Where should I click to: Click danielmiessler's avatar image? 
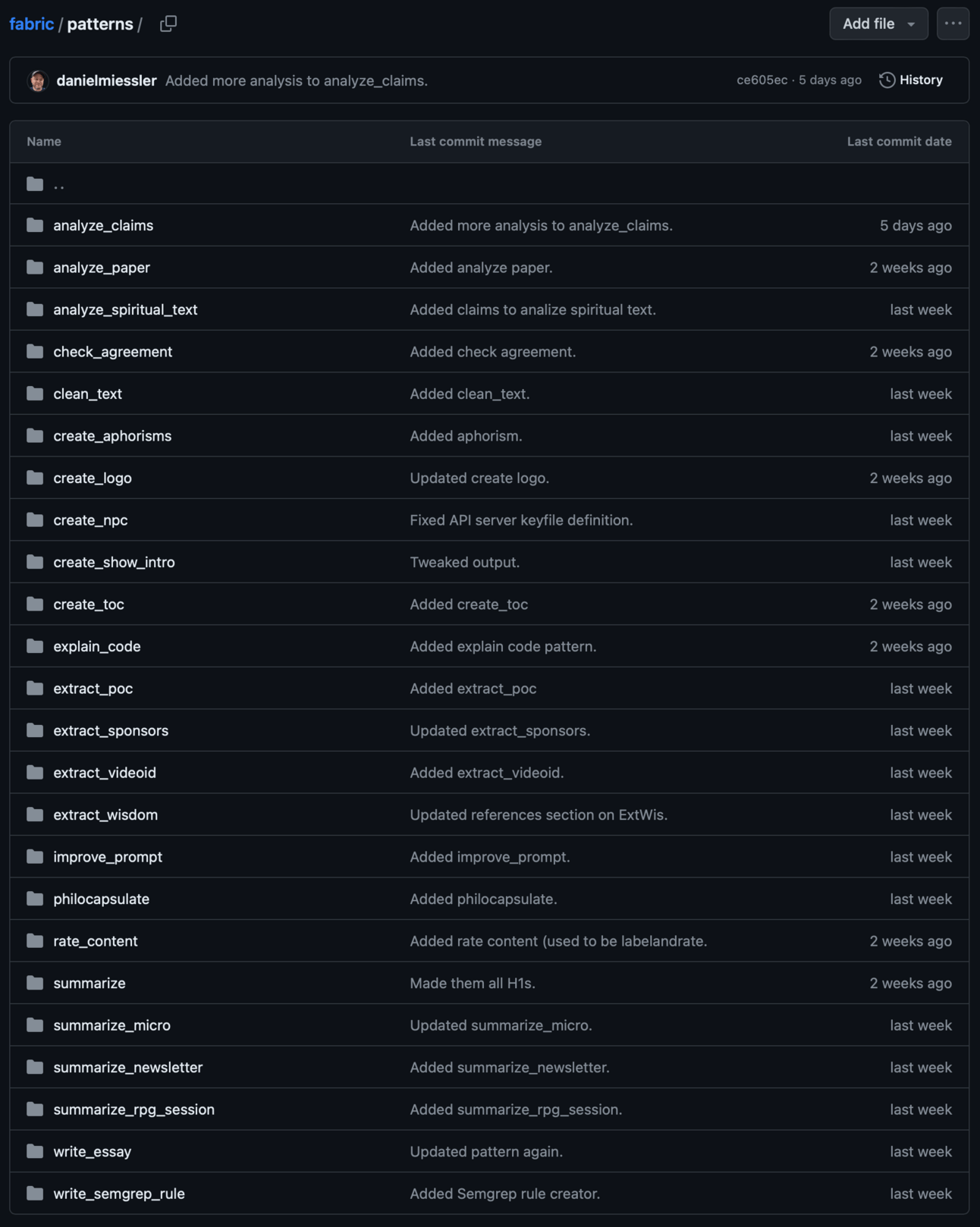click(x=38, y=80)
